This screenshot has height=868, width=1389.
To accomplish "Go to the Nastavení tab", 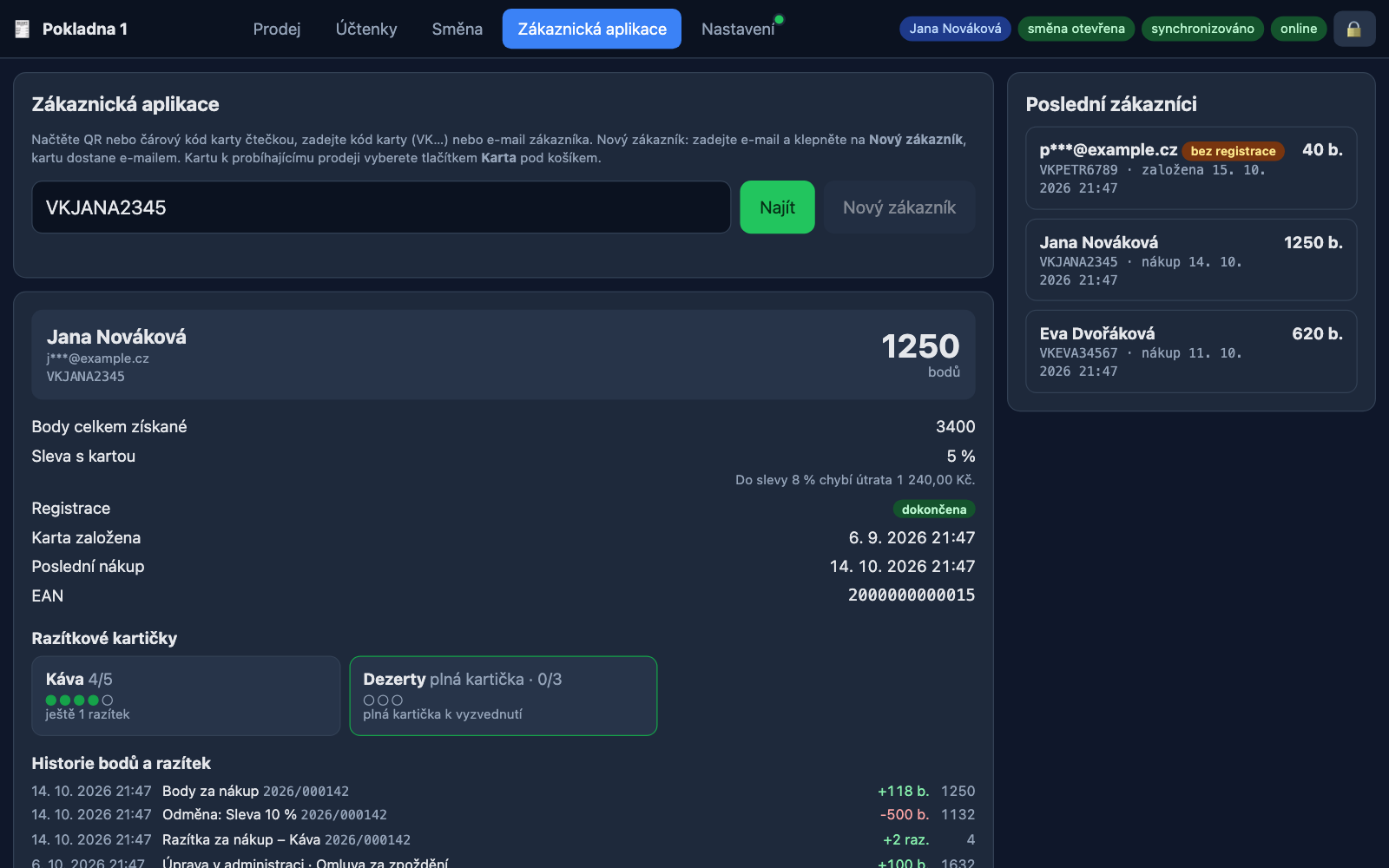I will click(738, 29).
